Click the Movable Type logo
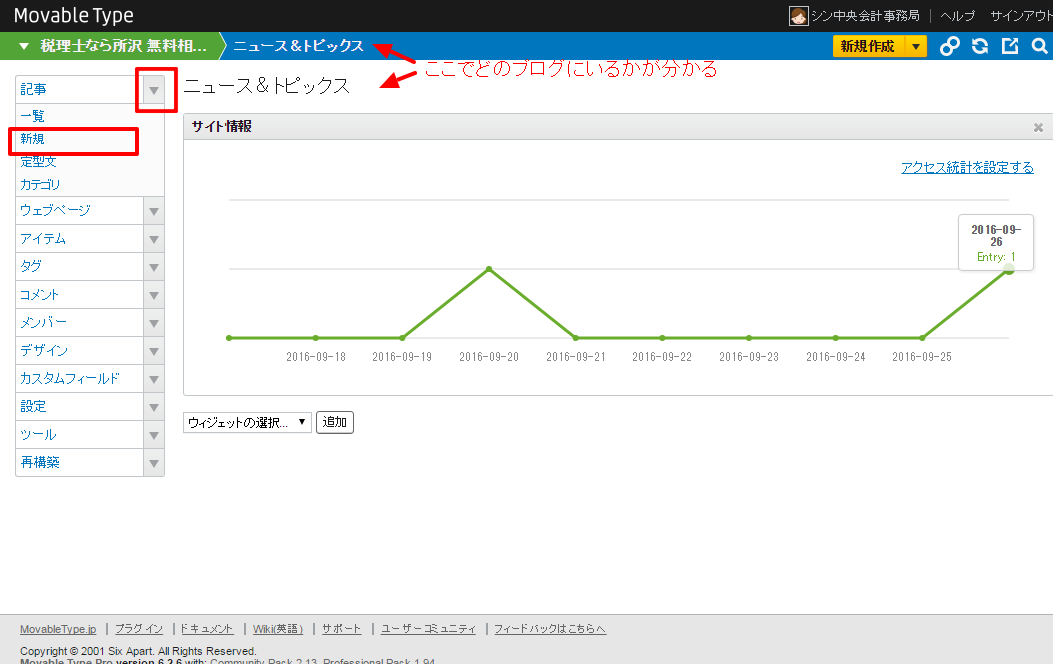Viewport: 1053px width, 664px height. [x=73, y=15]
